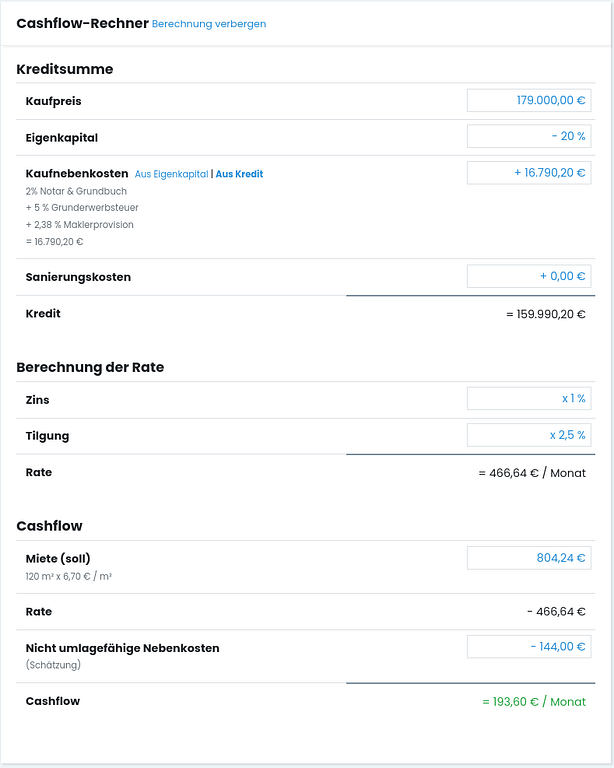The image size is (614, 768).
Task: Focus the Kaufnebenkosten amount field
Action: (x=528, y=173)
